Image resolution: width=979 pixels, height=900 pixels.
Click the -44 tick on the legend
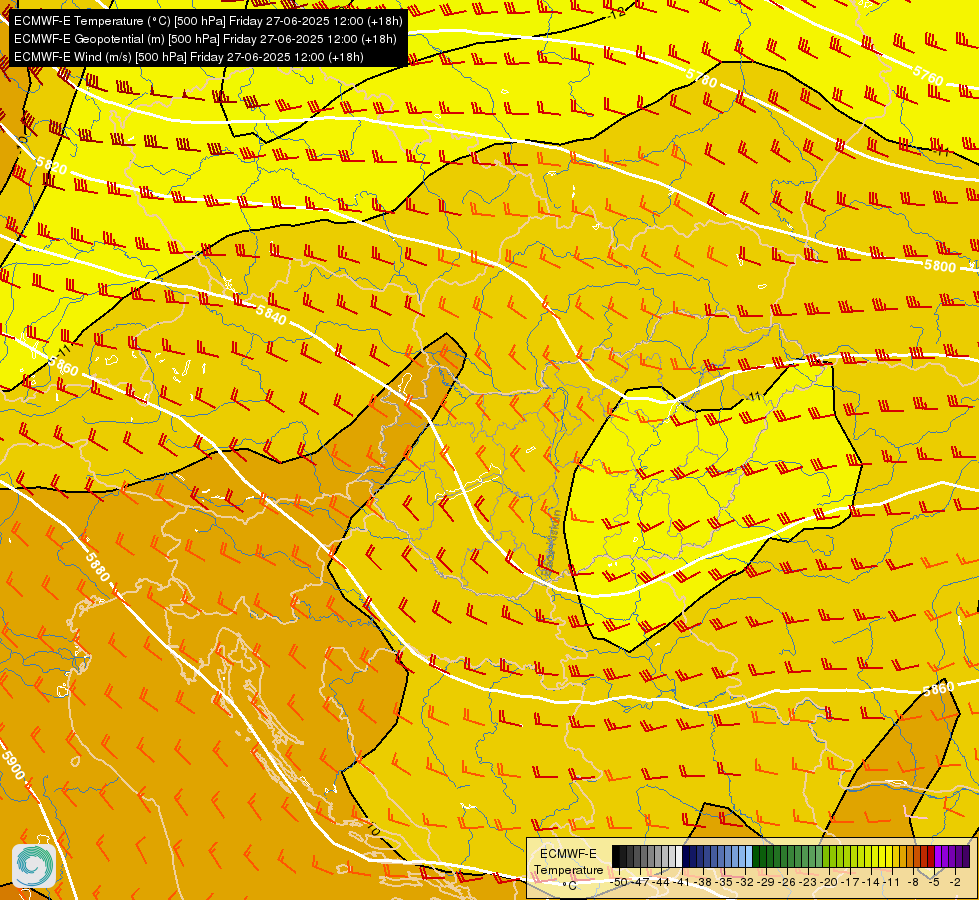(x=661, y=882)
